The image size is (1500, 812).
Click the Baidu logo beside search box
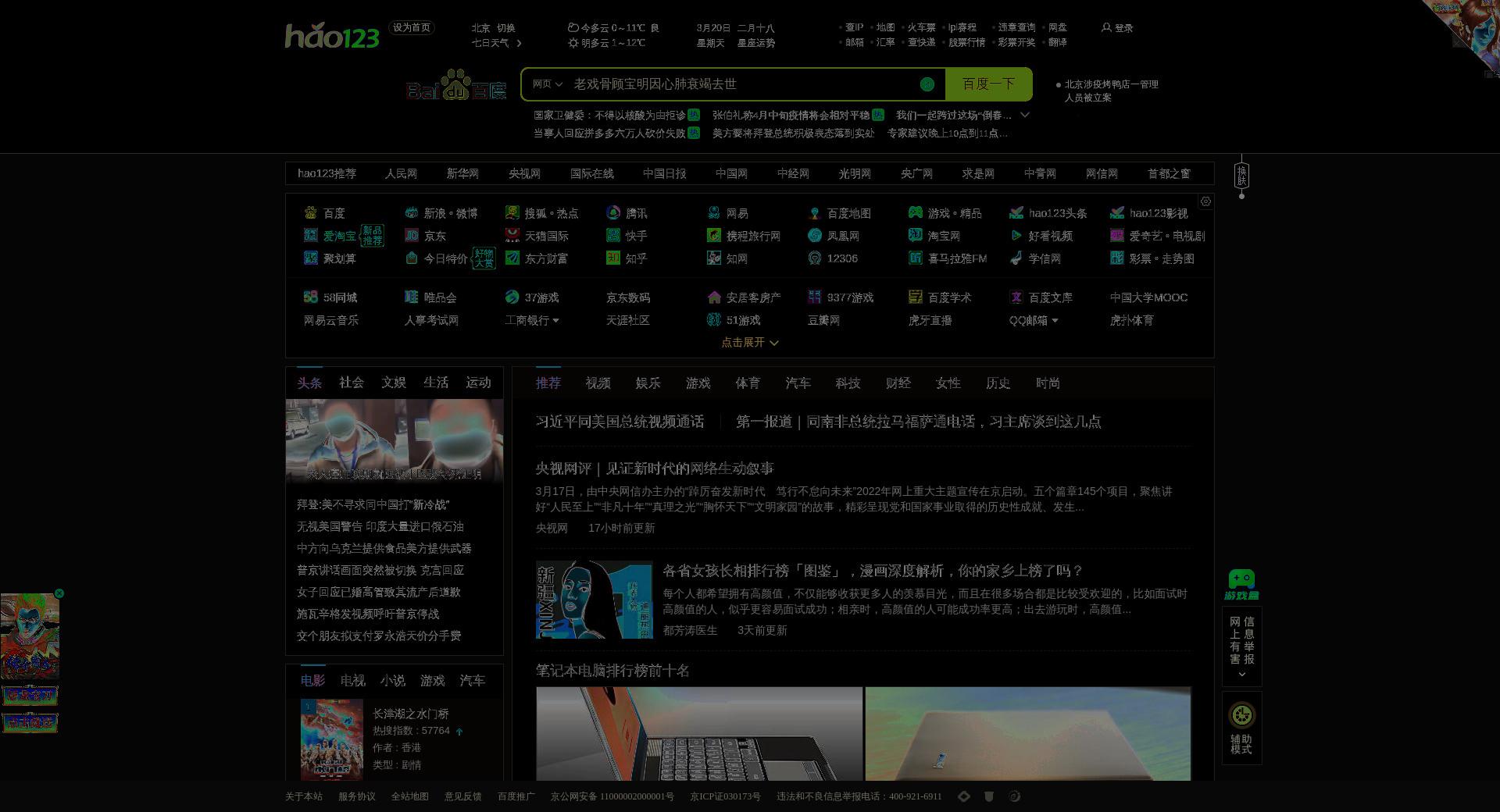[x=456, y=85]
